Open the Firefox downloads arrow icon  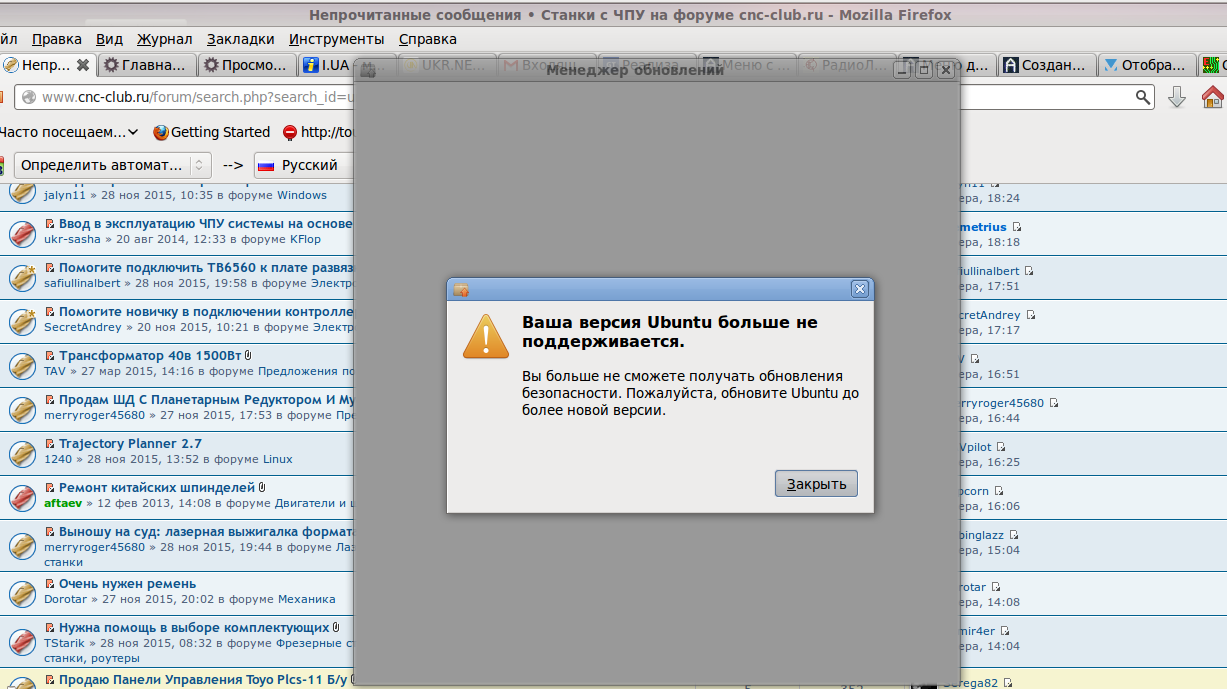(x=1177, y=97)
